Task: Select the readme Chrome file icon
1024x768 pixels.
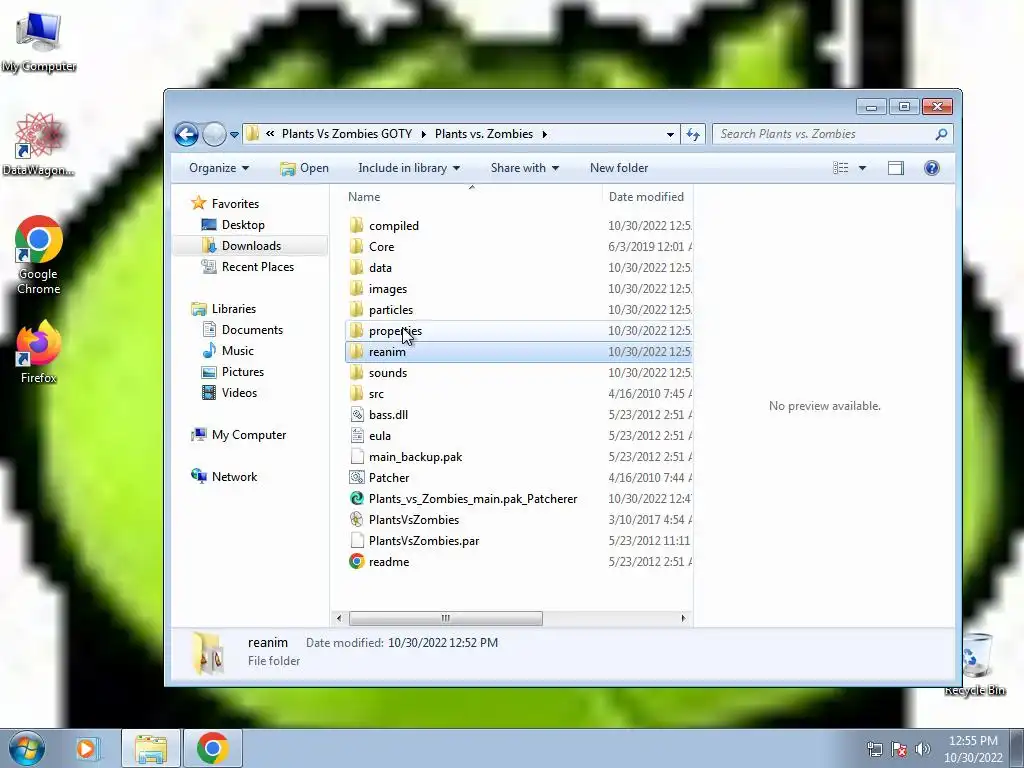Action: pyautogui.click(x=357, y=562)
